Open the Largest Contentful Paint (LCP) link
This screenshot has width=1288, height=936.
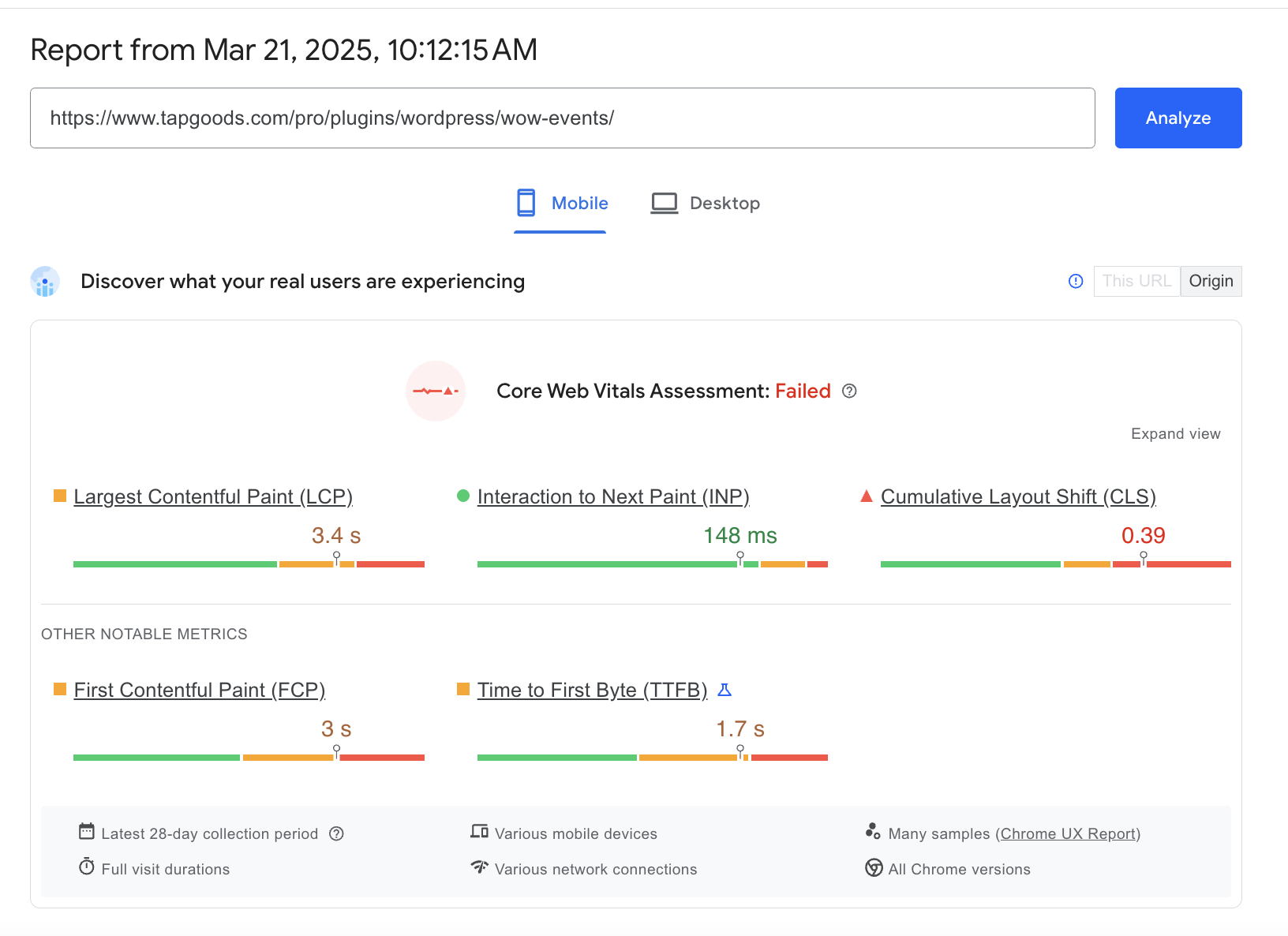(x=213, y=497)
